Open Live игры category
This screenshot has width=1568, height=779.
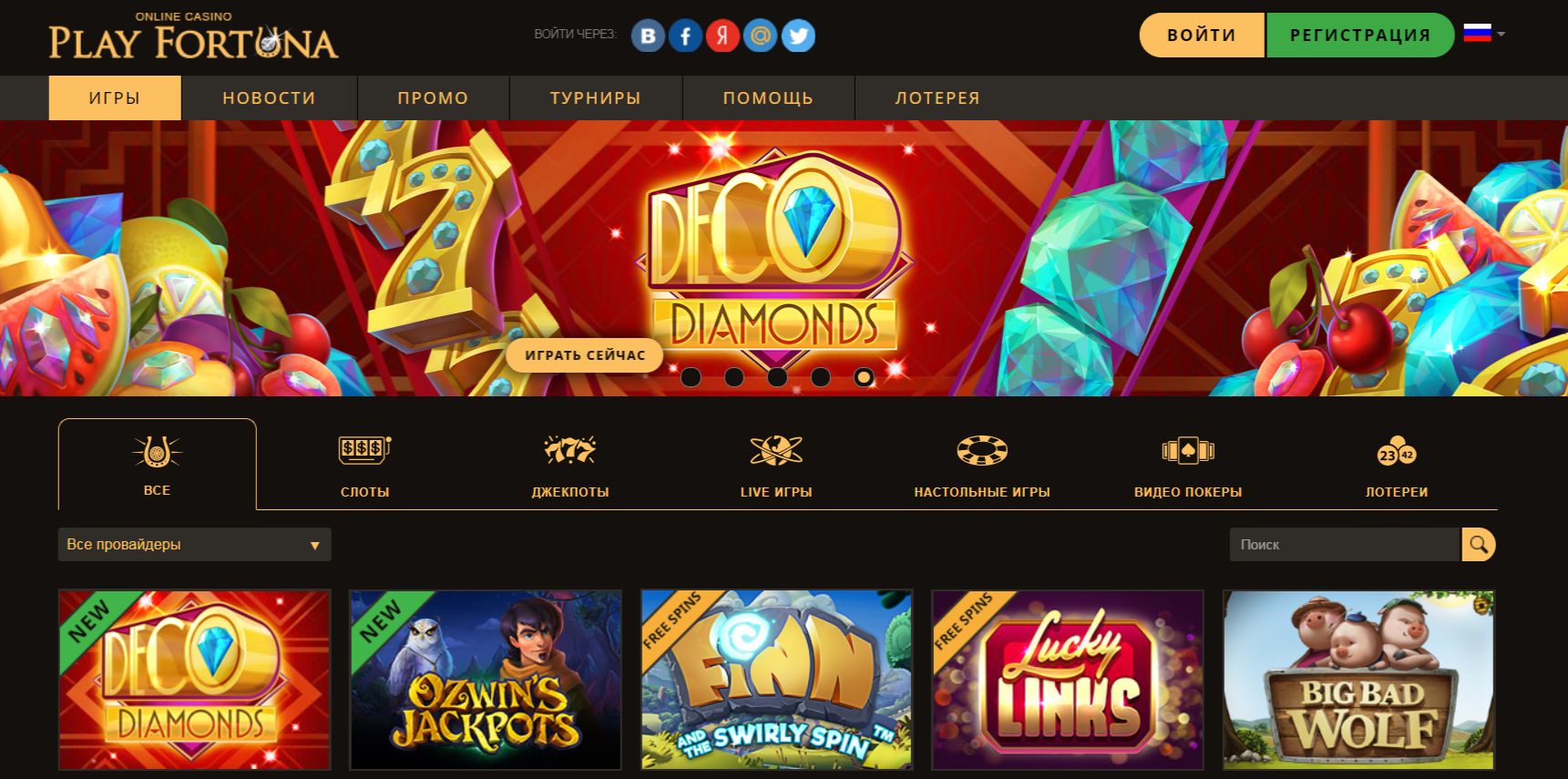click(x=776, y=466)
